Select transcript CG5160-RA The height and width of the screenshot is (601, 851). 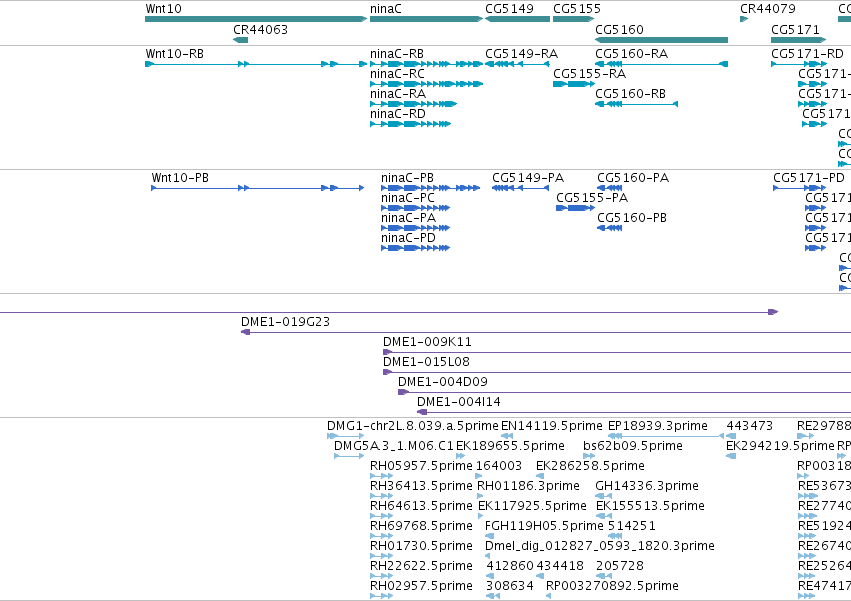click(662, 64)
